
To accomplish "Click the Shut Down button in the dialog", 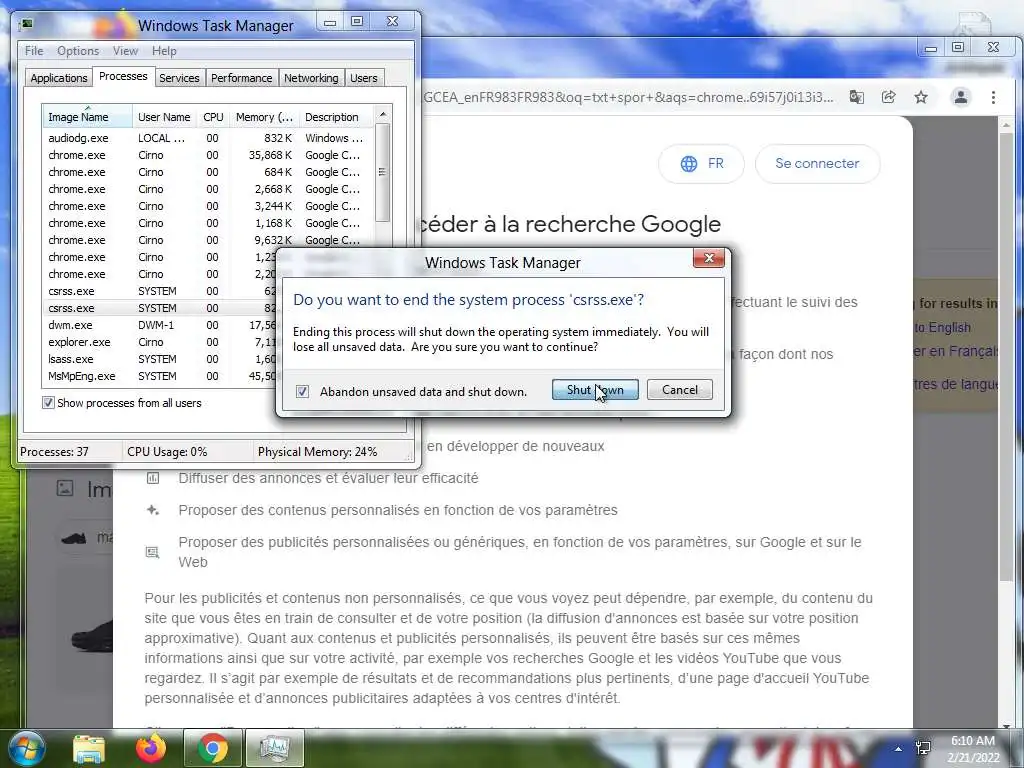I will 595,390.
